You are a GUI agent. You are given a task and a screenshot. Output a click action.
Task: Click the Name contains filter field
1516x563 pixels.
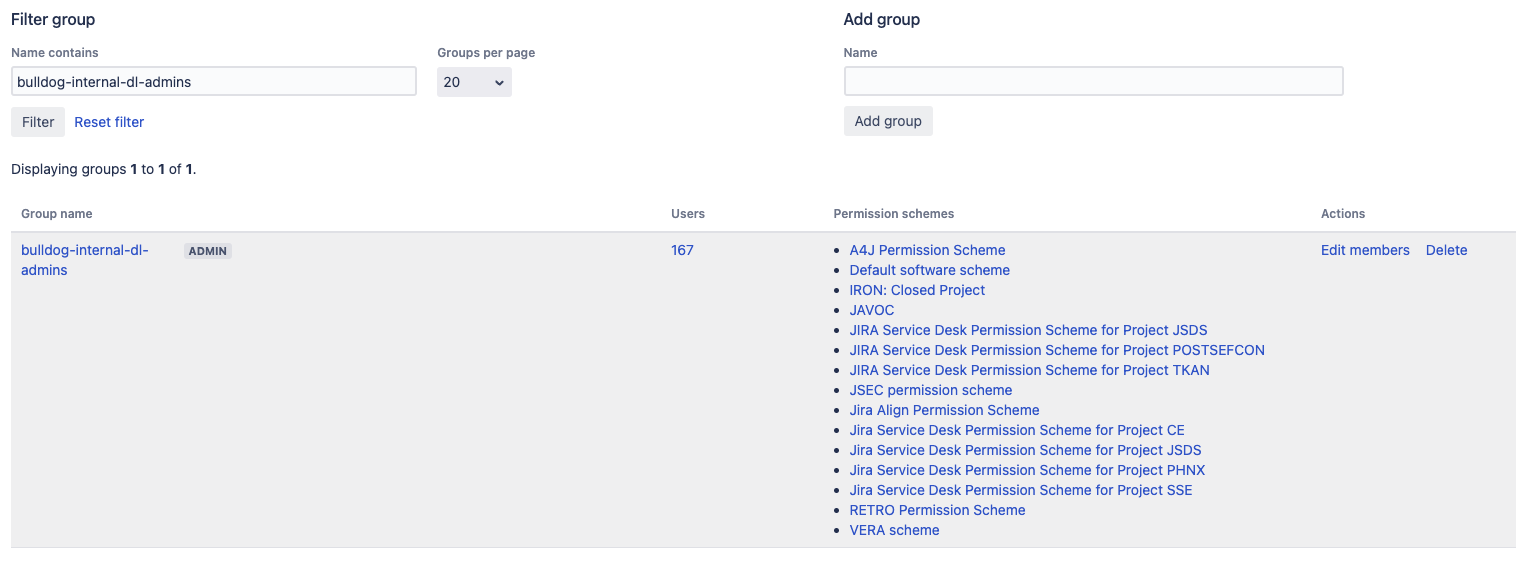click(x=213, y=82)
